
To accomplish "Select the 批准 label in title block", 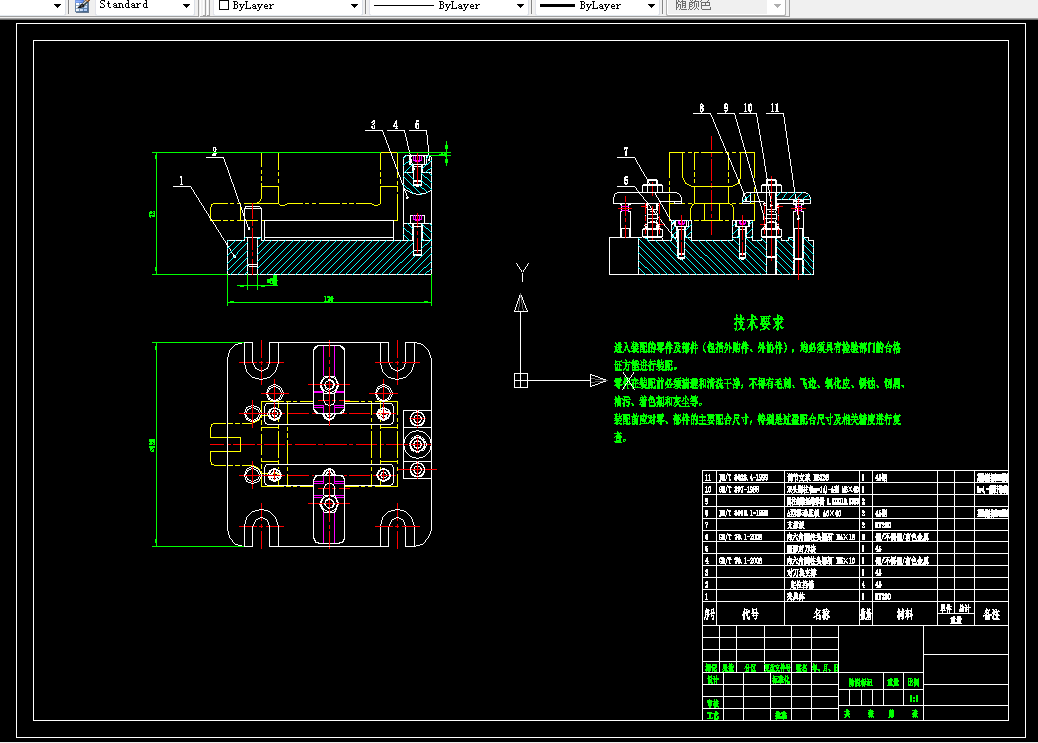I will [x=781, y=715].
